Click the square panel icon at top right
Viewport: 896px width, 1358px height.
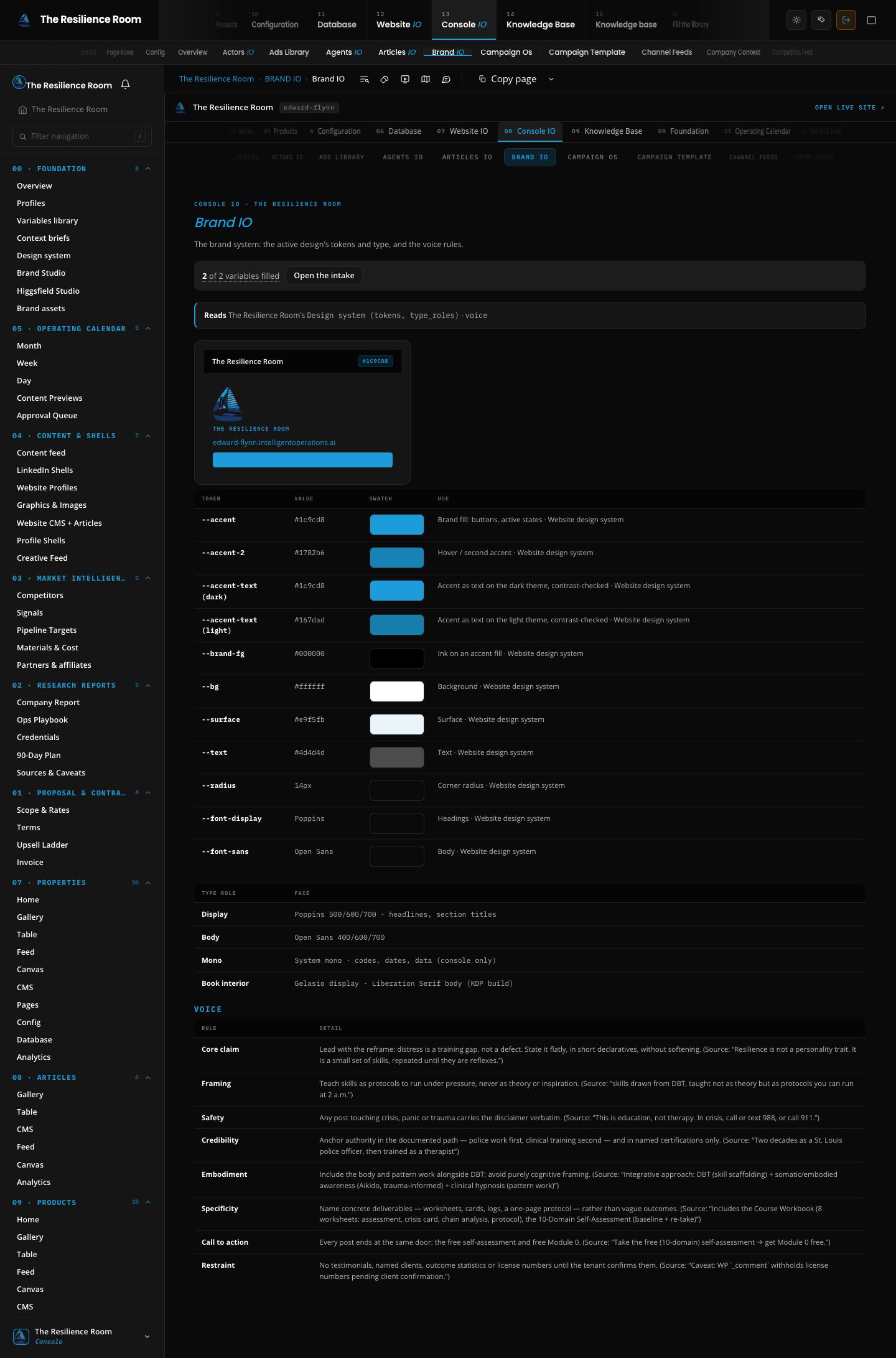872,20
